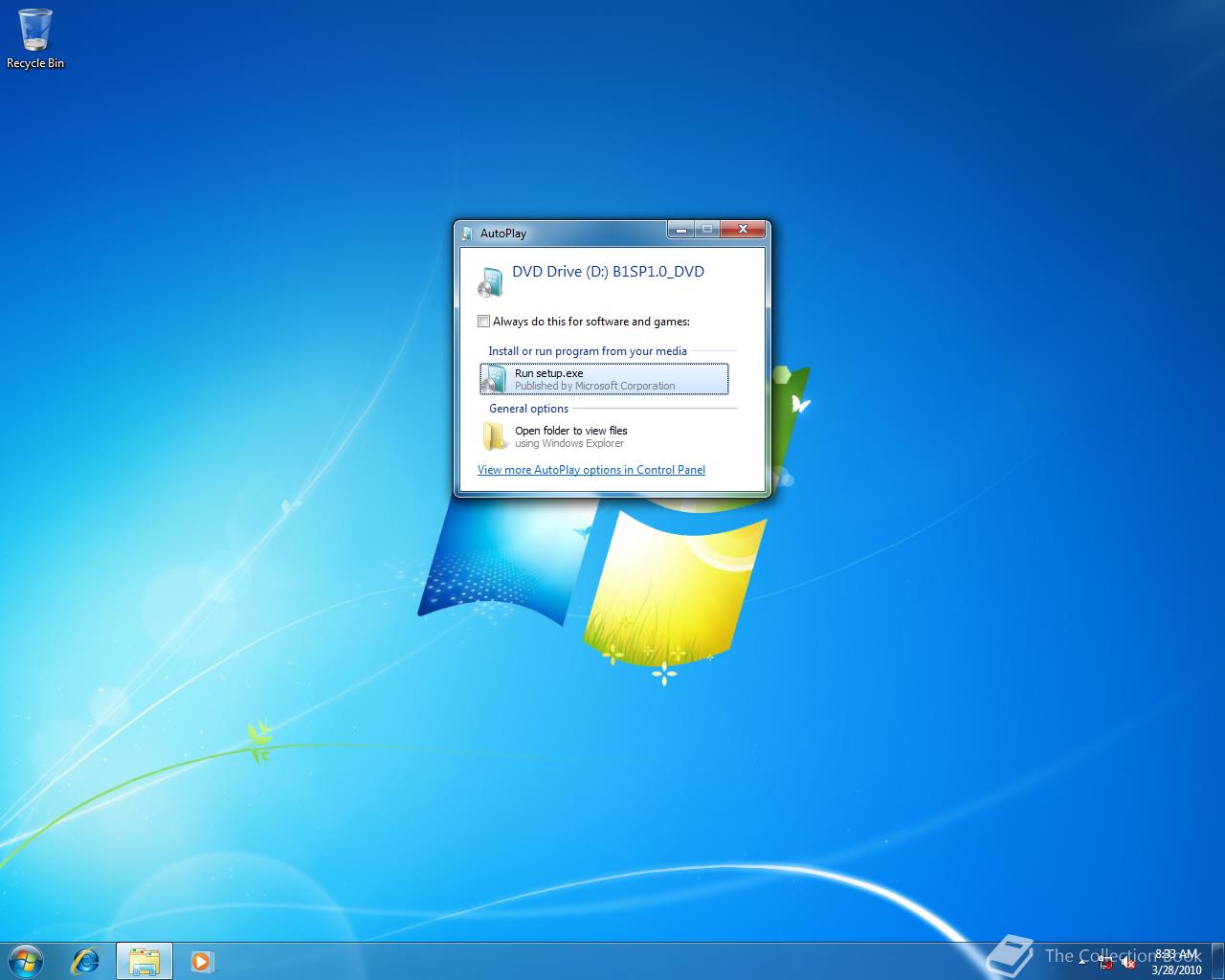Click the setup.exe program icon
Image resolution: width=1225 pixels, height=980 pixels.
click(x=494, y=378)
